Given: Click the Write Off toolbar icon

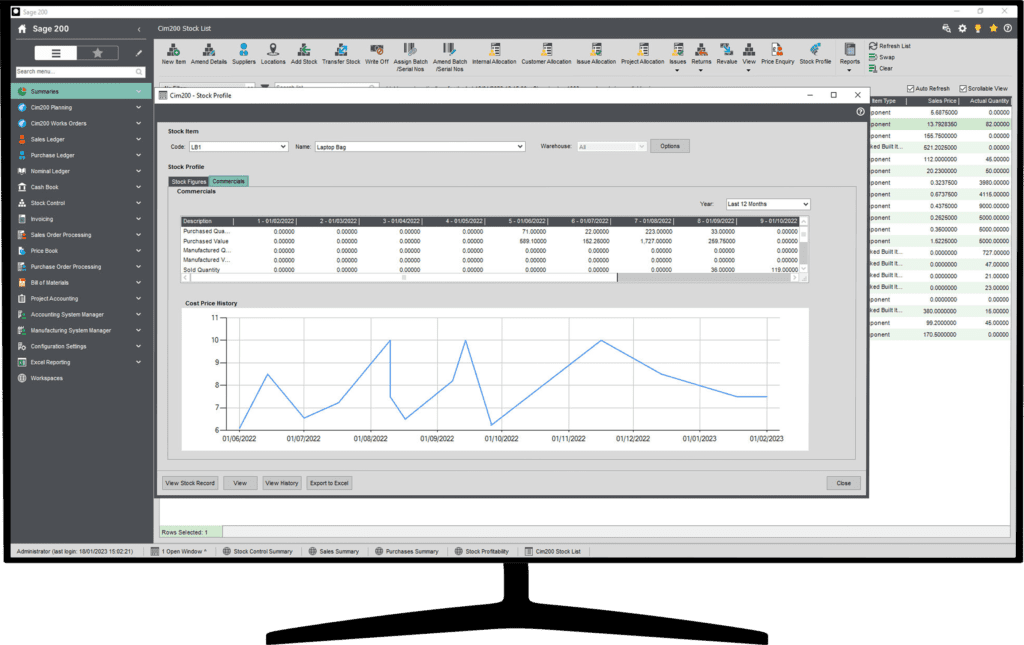Looking at the screenshot, I should [x=375, y=52].
